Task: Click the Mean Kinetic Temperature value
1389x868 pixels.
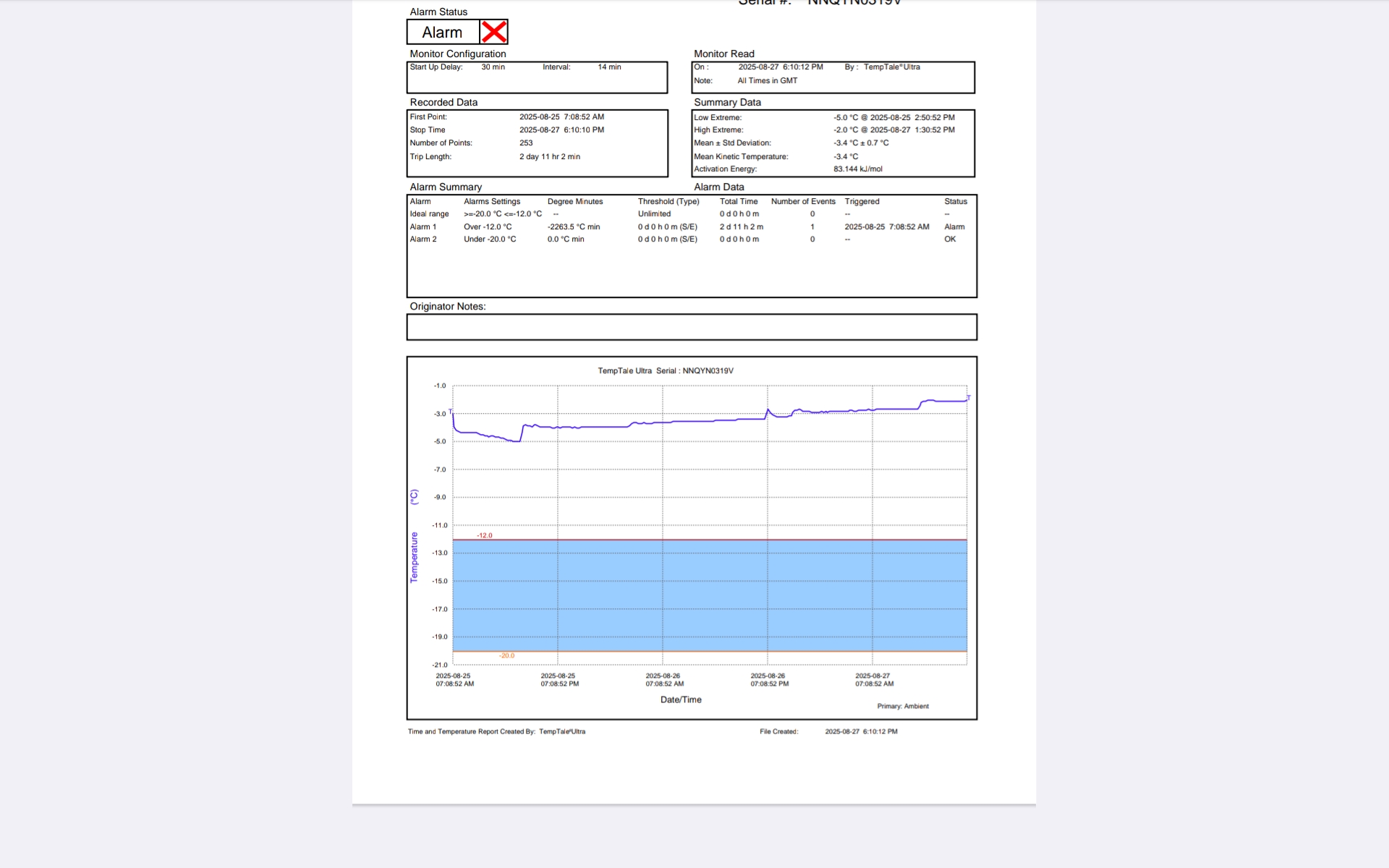Action: (x=845, y=156)
